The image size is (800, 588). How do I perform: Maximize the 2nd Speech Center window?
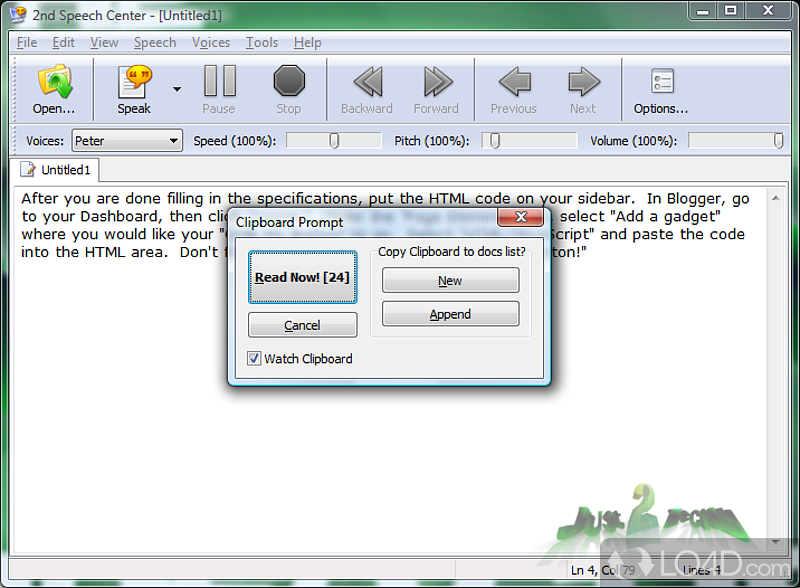tap(731, 10)
